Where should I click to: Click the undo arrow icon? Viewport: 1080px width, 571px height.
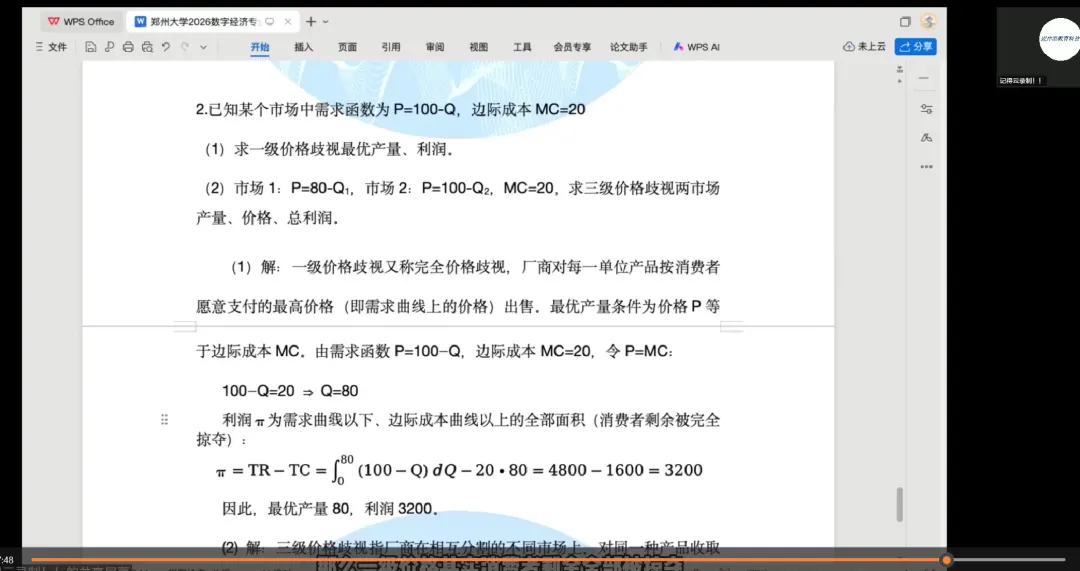point(165,47)
